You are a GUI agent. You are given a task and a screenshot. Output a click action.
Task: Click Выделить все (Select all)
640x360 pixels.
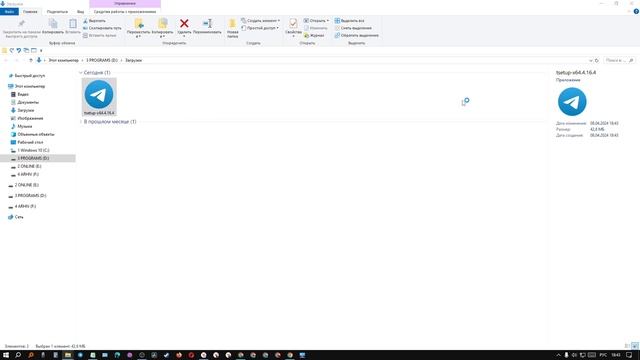pyautogui.click(x=349, y=21)
